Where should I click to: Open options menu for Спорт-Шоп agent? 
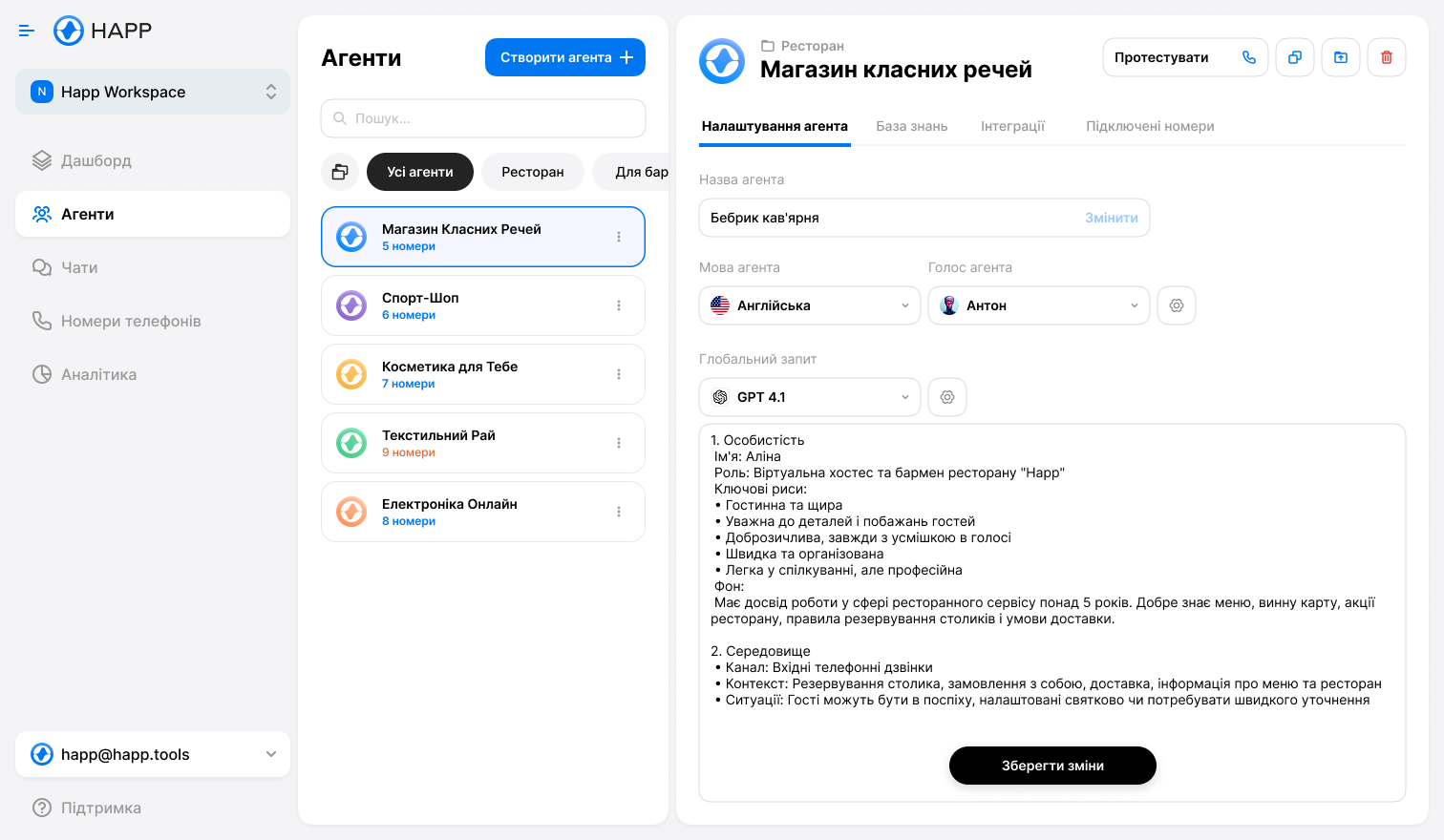619,304
